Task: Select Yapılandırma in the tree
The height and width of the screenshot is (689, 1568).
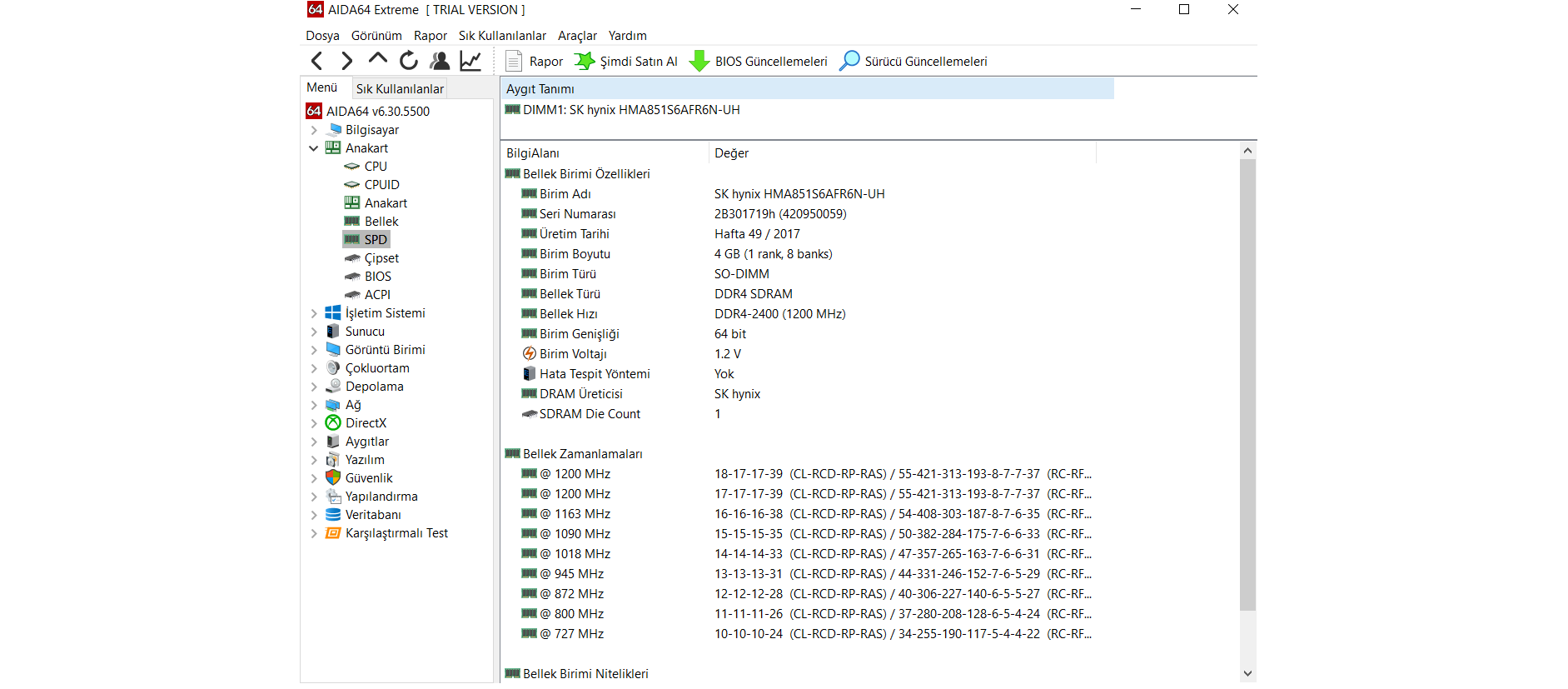Action: pyautogui.click(x=381, y=497)
